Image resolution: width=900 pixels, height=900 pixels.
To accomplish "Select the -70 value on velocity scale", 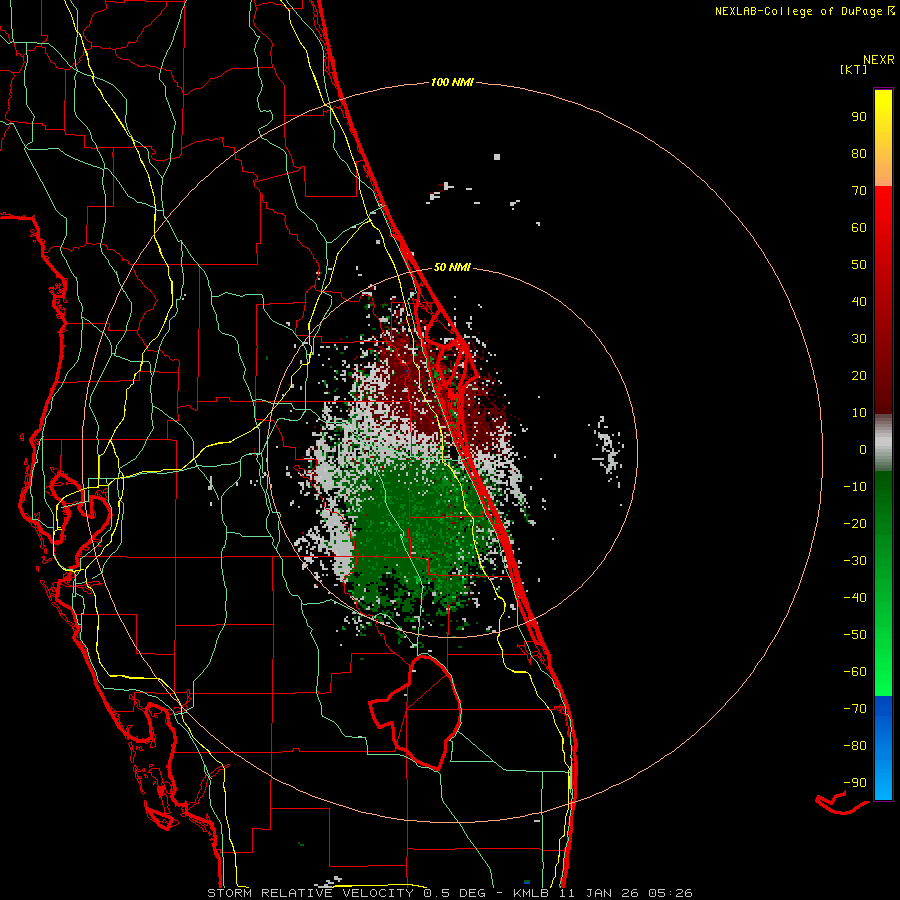I will click(x=855, y=709).
